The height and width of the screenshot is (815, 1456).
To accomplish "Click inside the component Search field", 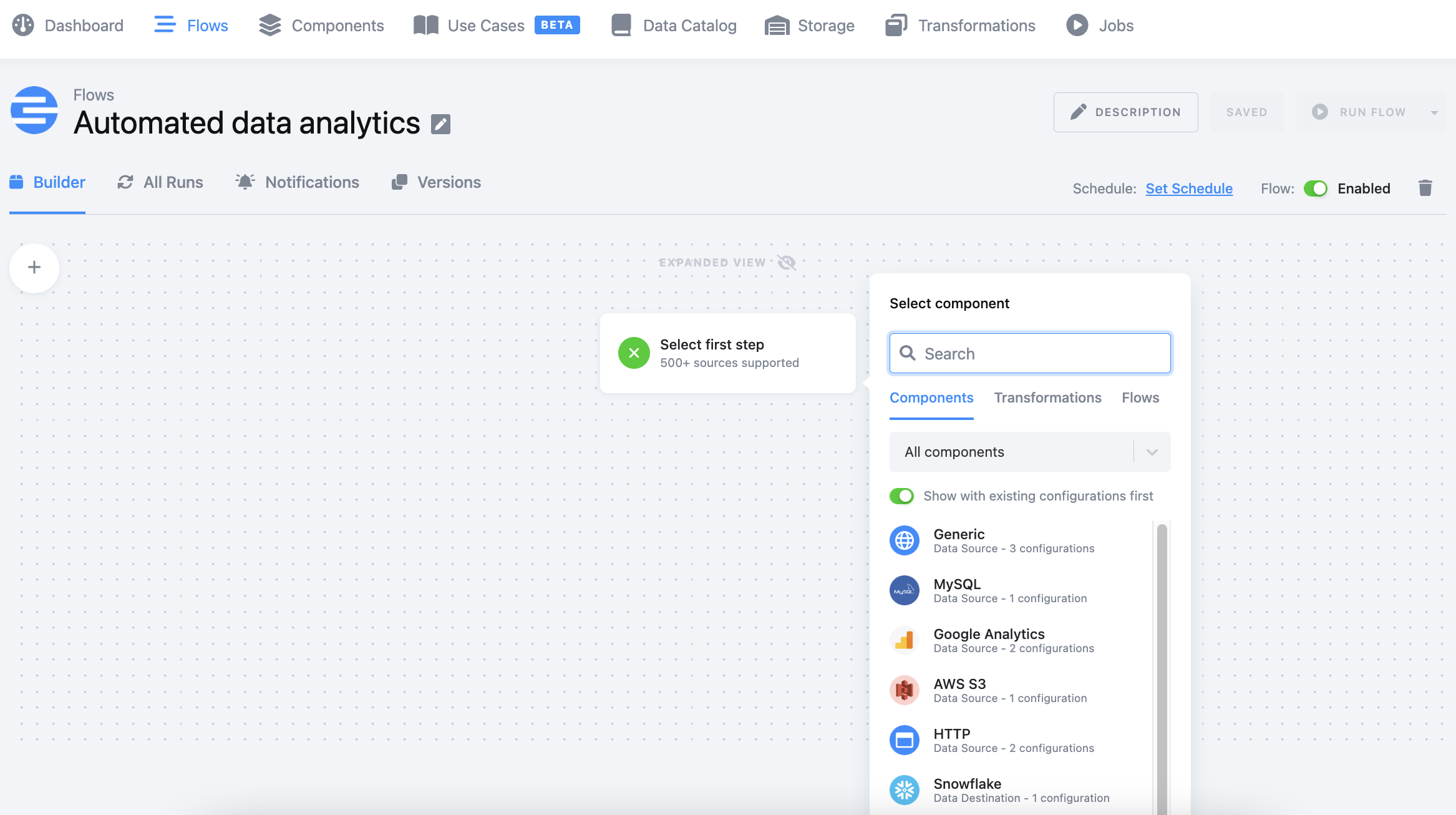I will coord(1029,353).
